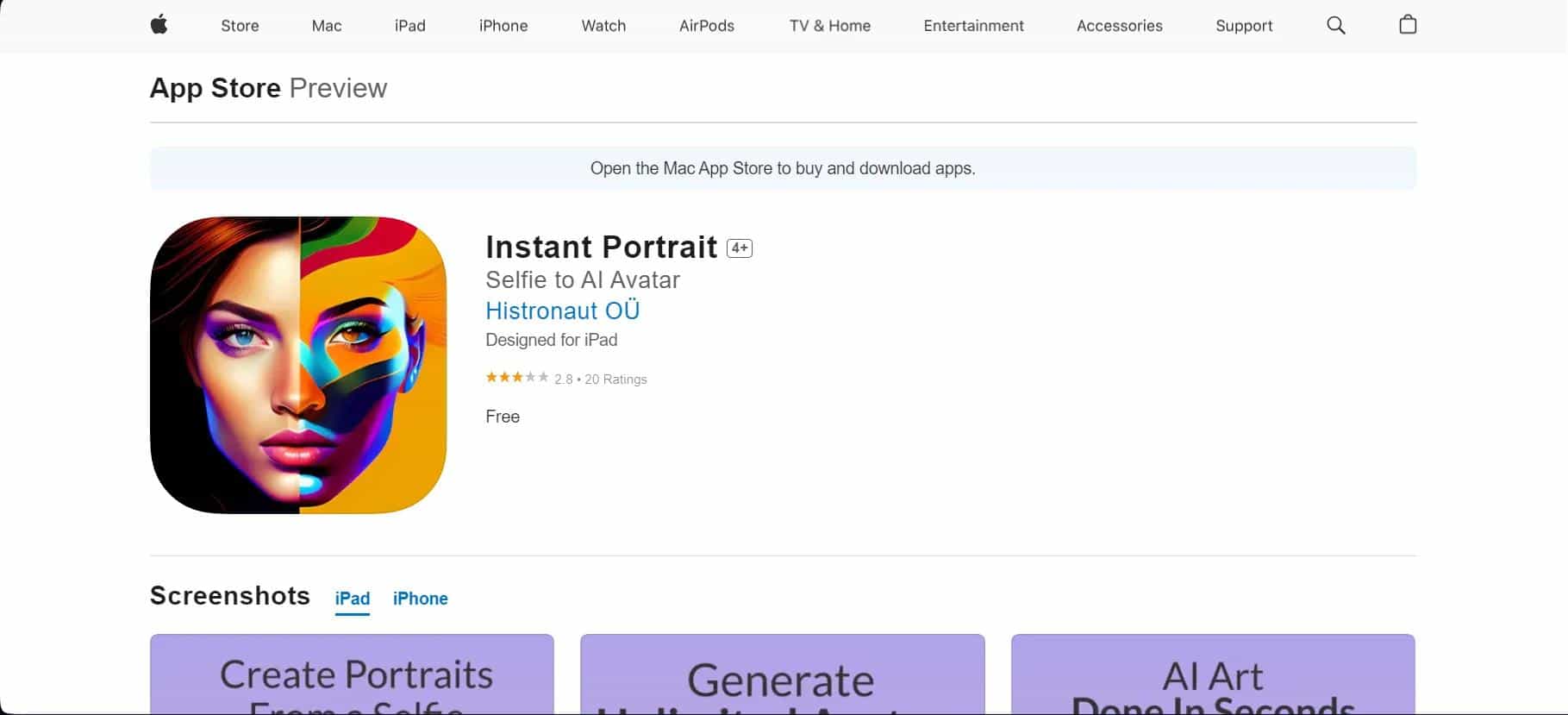Viewport: 1568px width, 715px height.
Task: Click the star rating icons
Action: tap(516, 378)
